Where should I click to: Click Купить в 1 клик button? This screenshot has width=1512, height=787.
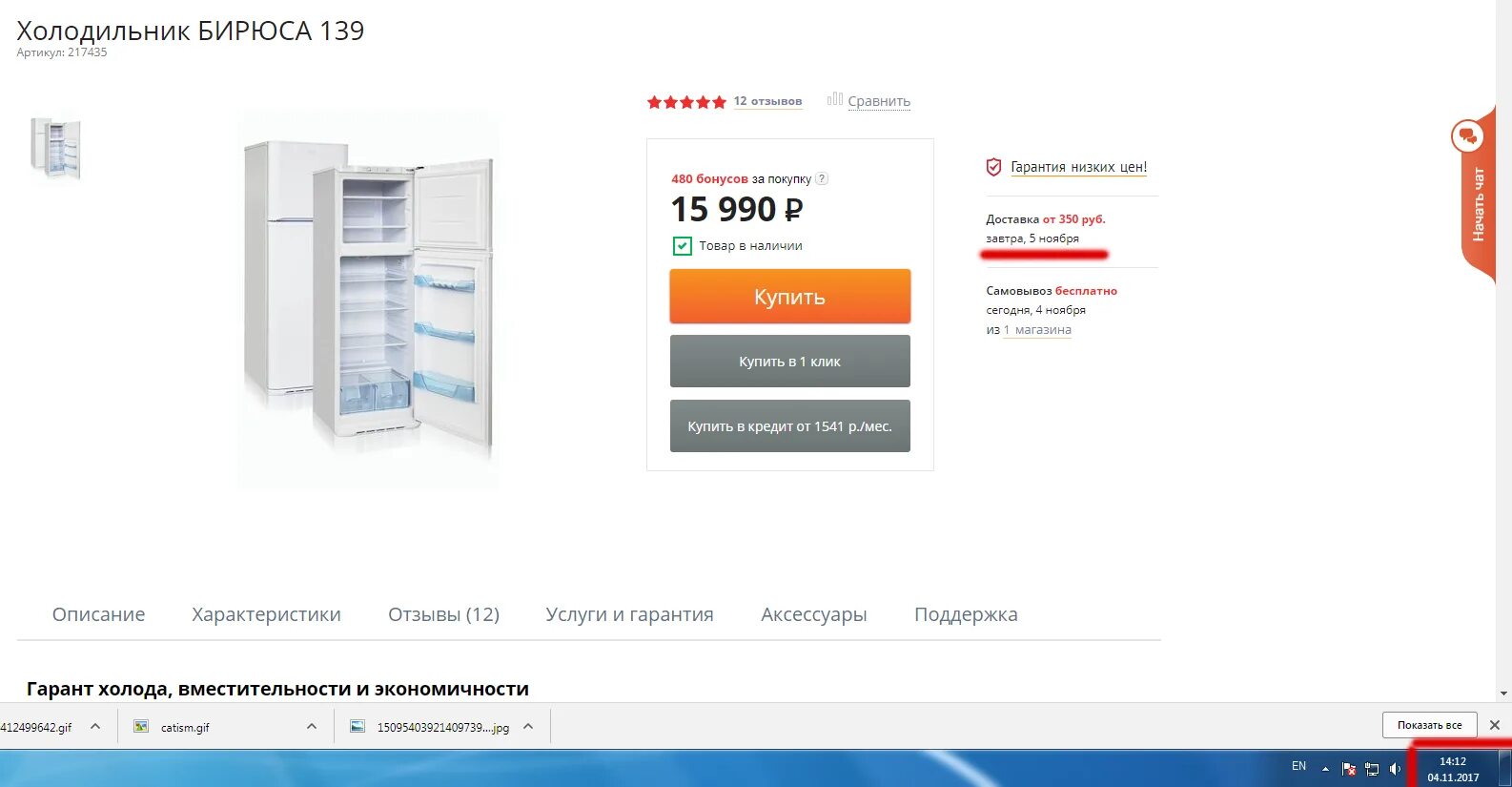pos(790,362)
